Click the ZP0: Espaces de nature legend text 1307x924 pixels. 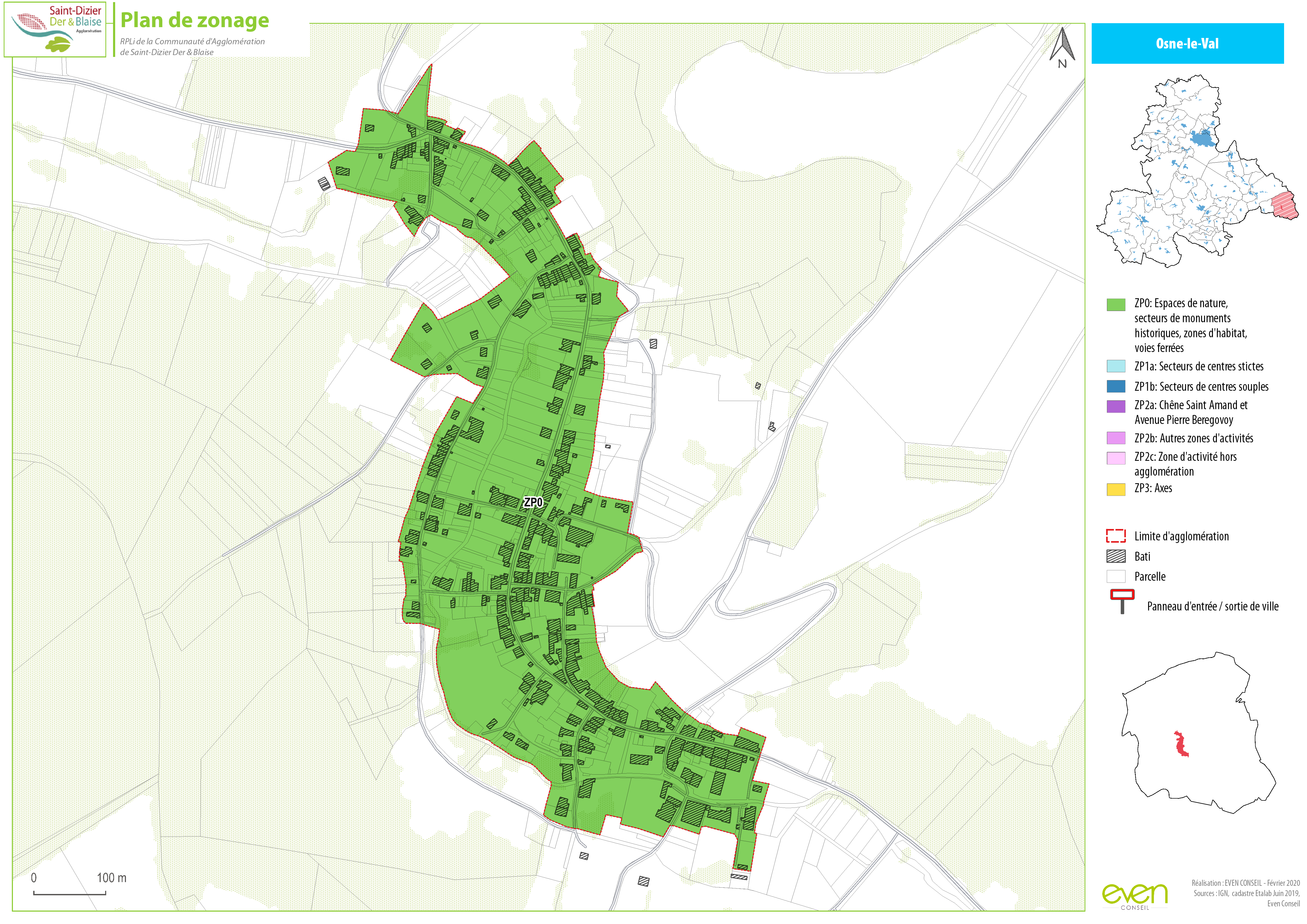point(1190,326)
